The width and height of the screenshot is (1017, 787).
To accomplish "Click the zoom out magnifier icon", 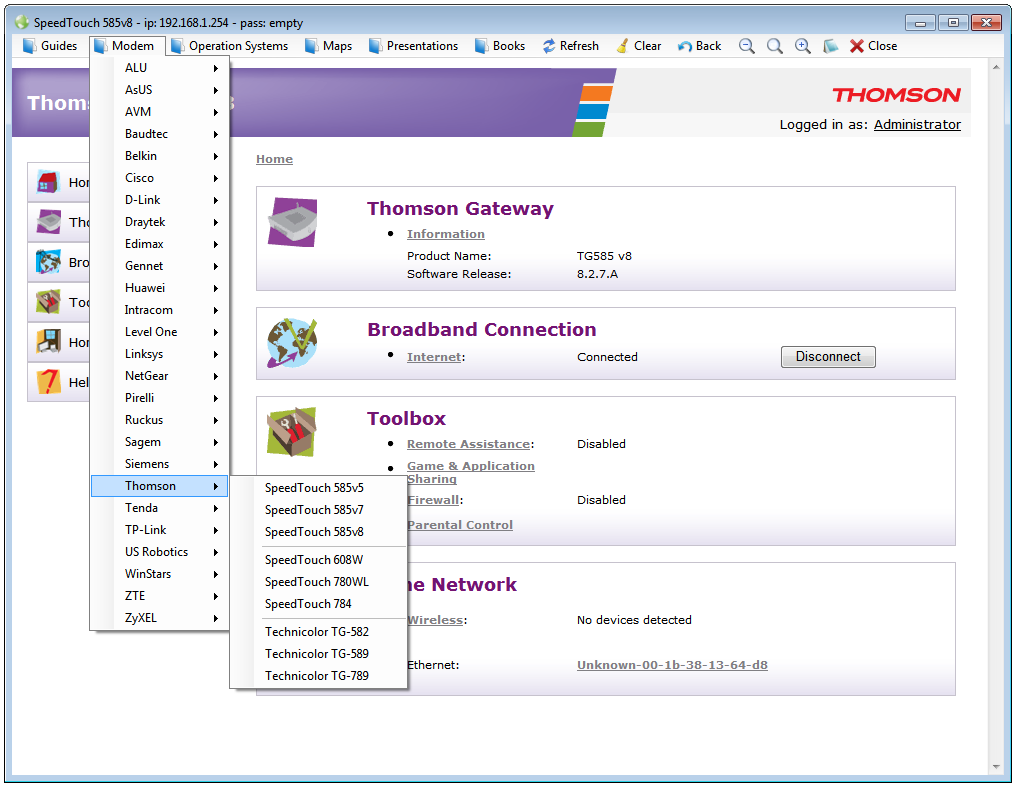I will coord(747,46).
